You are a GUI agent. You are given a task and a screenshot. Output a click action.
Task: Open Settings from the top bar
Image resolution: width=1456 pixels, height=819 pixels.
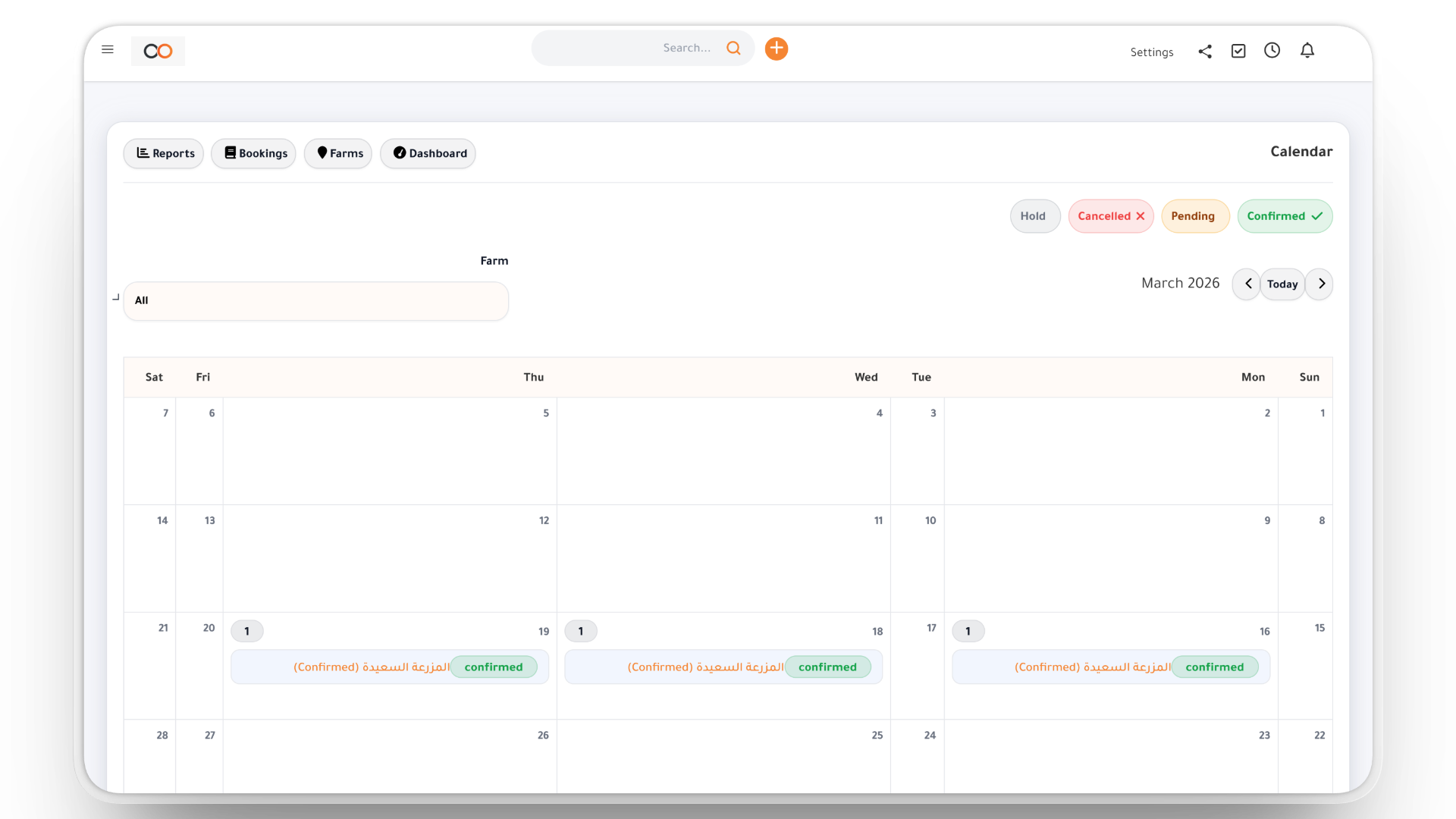[x=1152, y=52]
